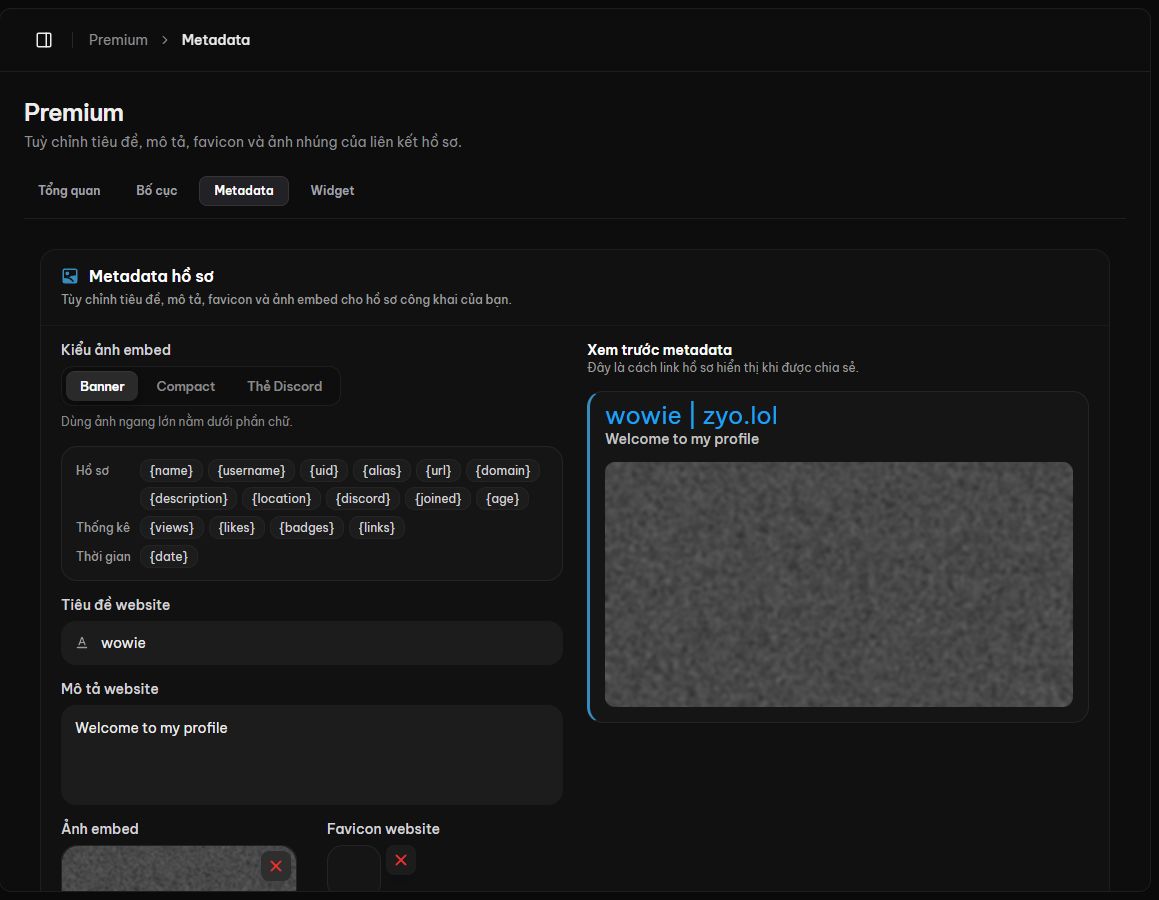Insert the {joined} variable
This screenshot has height=900, width=1159.
coord(438,499)
